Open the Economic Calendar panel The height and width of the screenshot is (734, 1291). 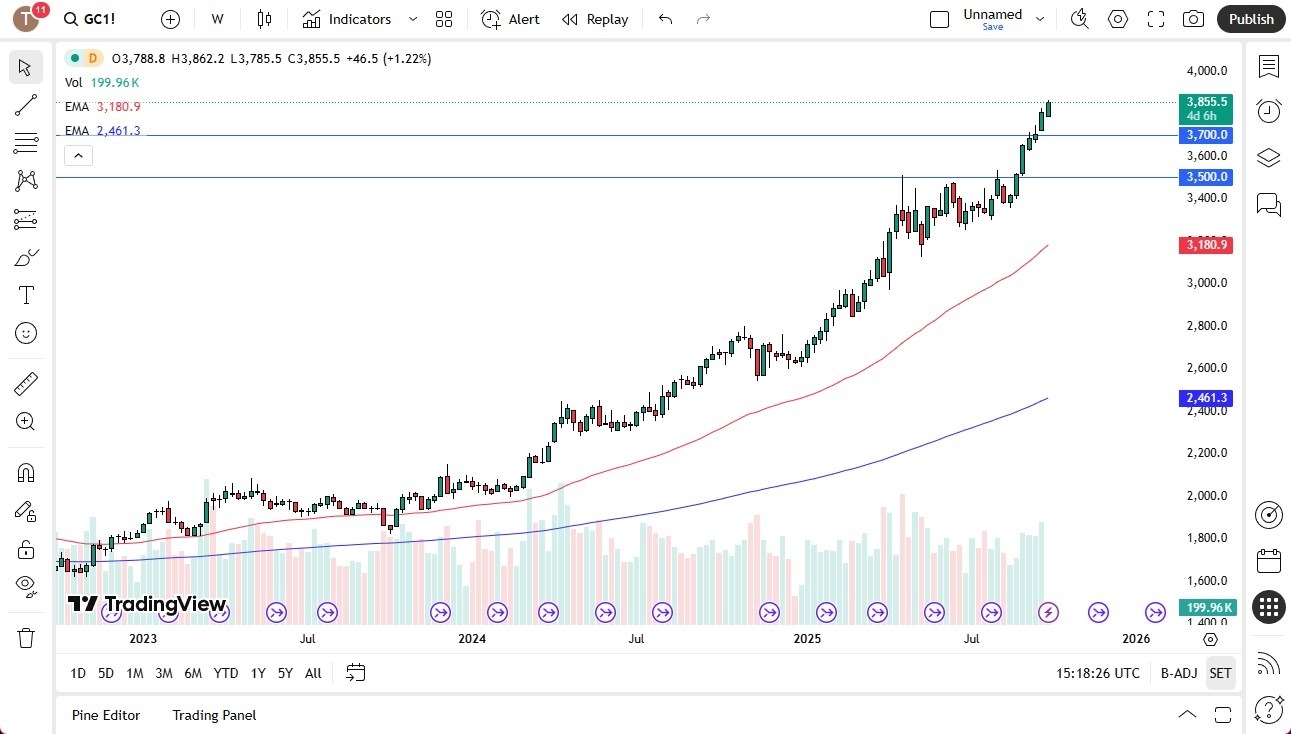1268,561
